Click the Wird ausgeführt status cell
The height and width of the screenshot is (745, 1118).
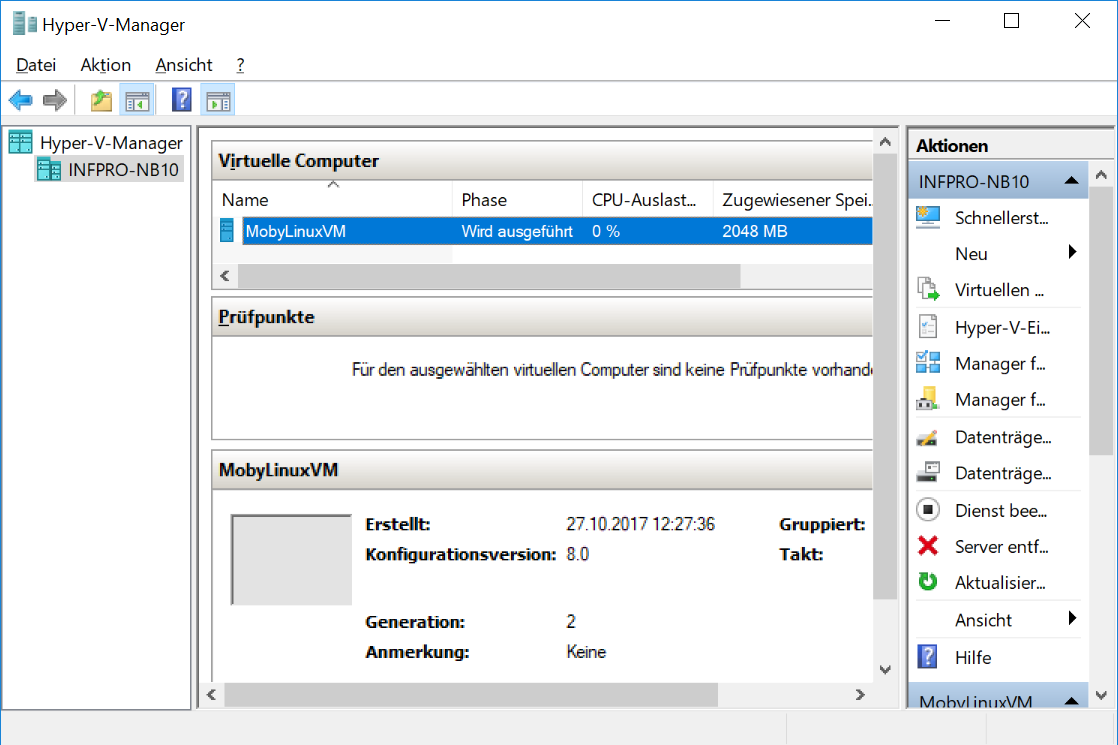click(x=517, y=231)
